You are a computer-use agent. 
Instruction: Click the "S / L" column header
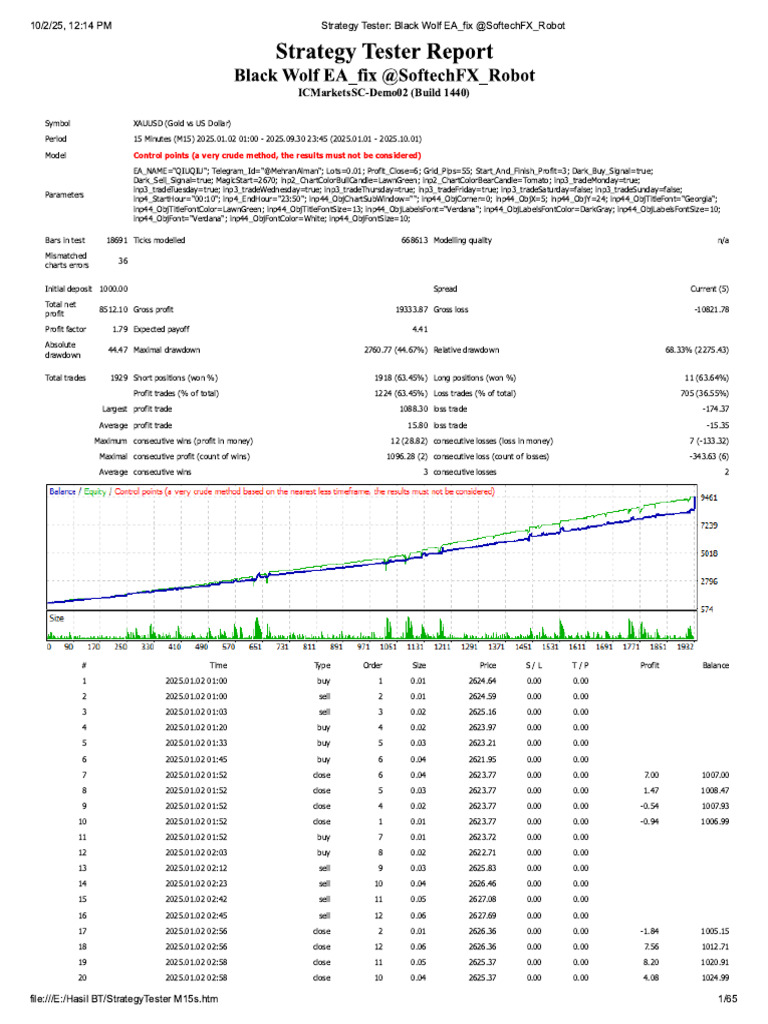534,665
